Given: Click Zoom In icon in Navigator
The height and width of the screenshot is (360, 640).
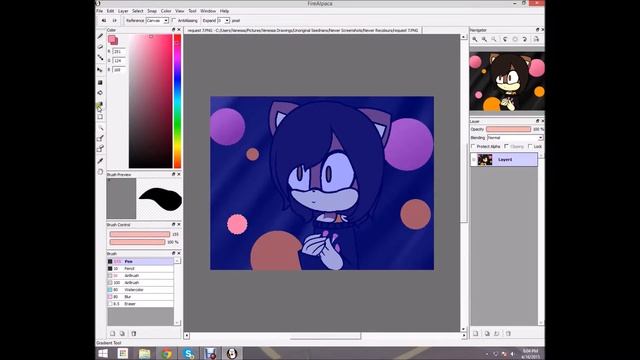Looking at the screenshot, I should click(x=475, y=39).
